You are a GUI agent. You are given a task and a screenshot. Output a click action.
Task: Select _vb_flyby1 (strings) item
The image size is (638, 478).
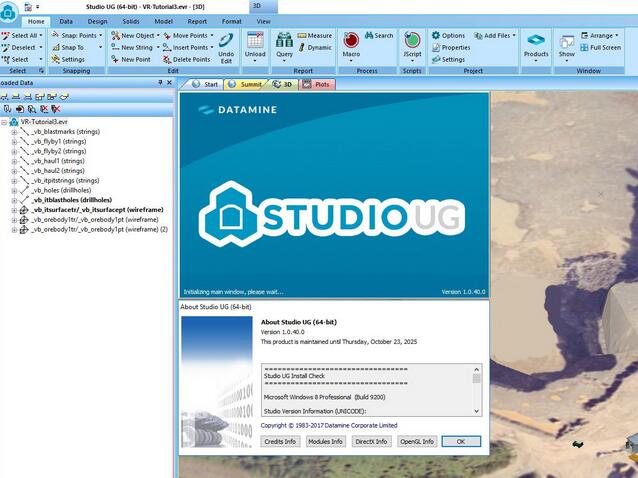pos(59,142)
